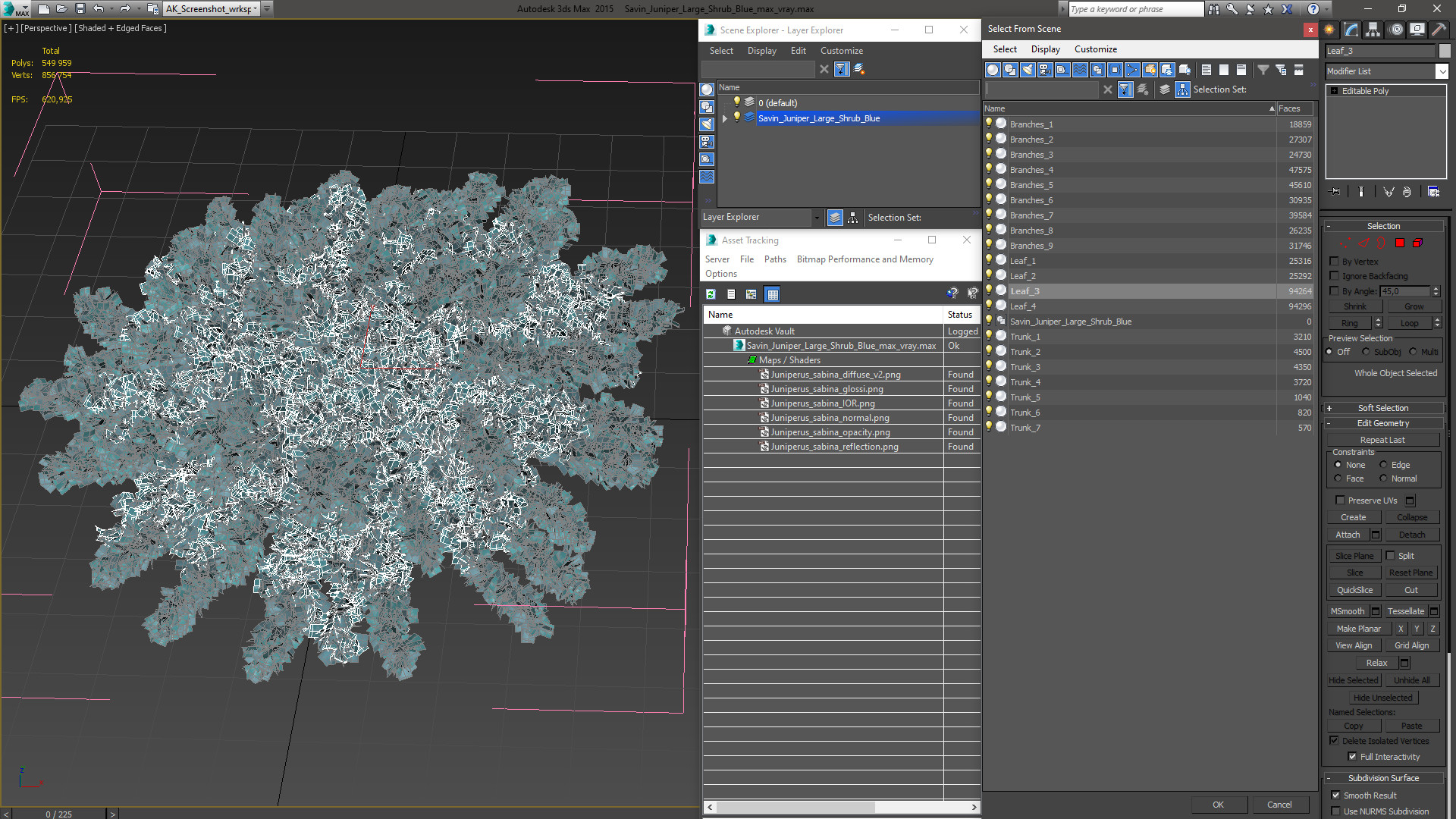Select the Shrink selection icon
The width and height of the screenshot is (1456, 819).
coord(1355,306)
